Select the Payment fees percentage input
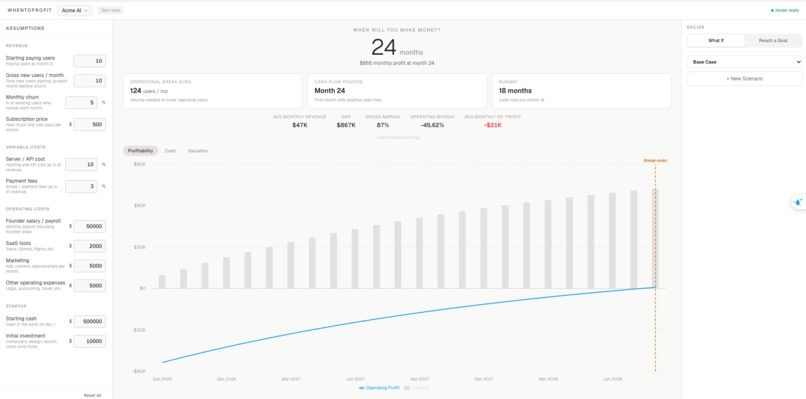Viewport: 806px width, 399px height. [x=81, y=186]
